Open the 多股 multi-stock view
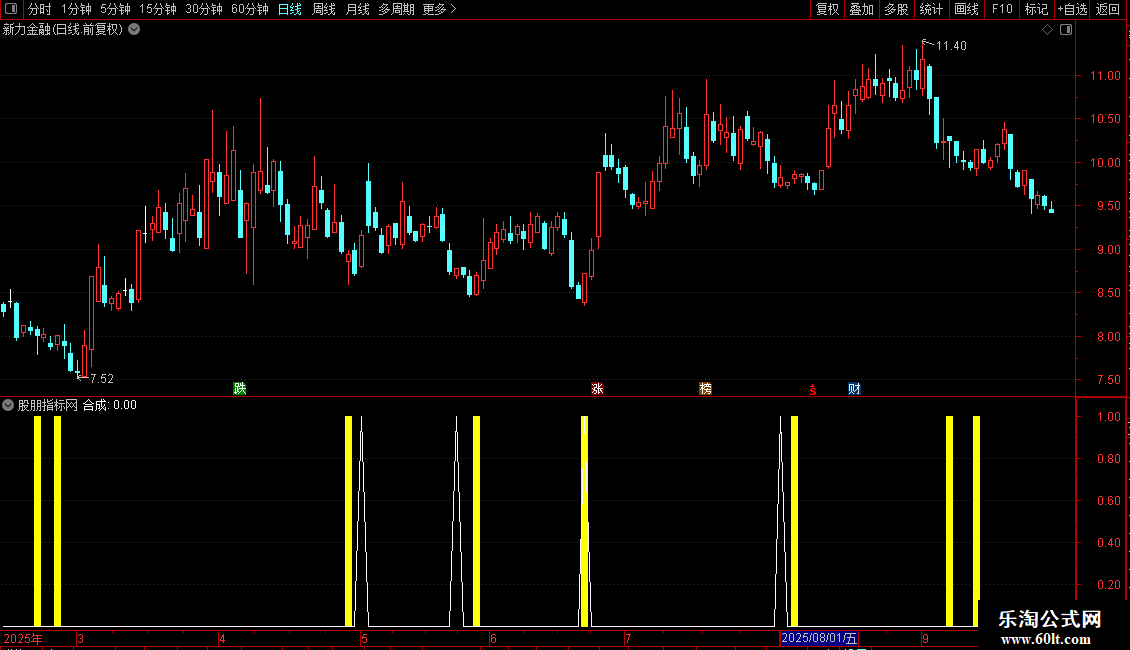Viewport: 1130px width, 650px height. click(896, 9)
